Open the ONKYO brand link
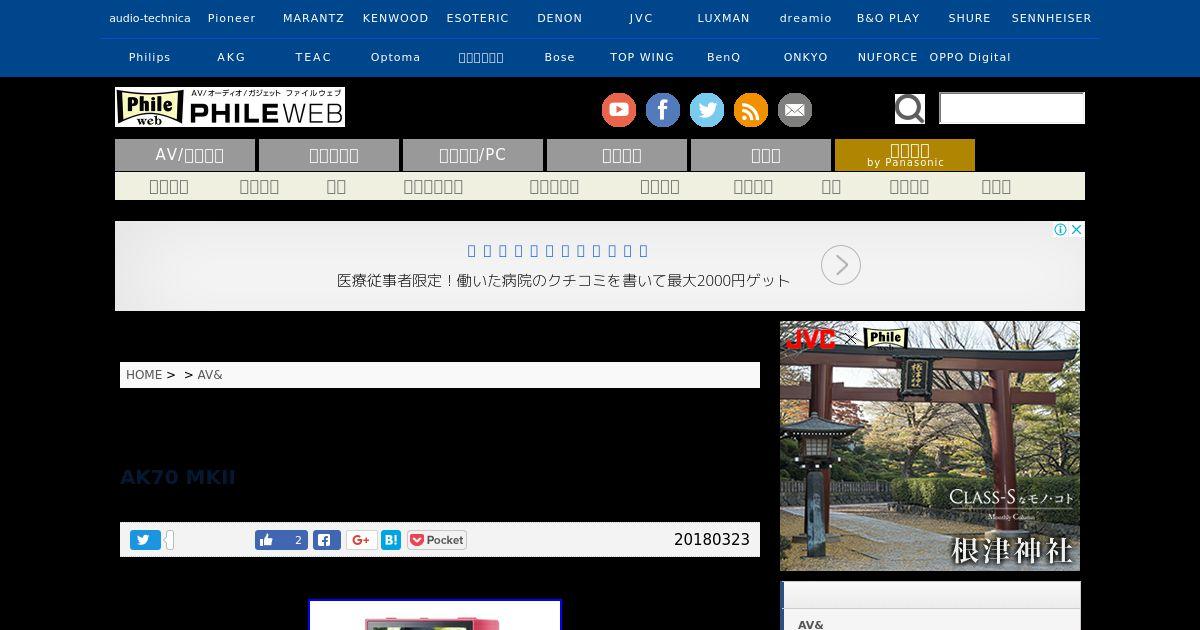1200x630 pixels. coord(806,57)
